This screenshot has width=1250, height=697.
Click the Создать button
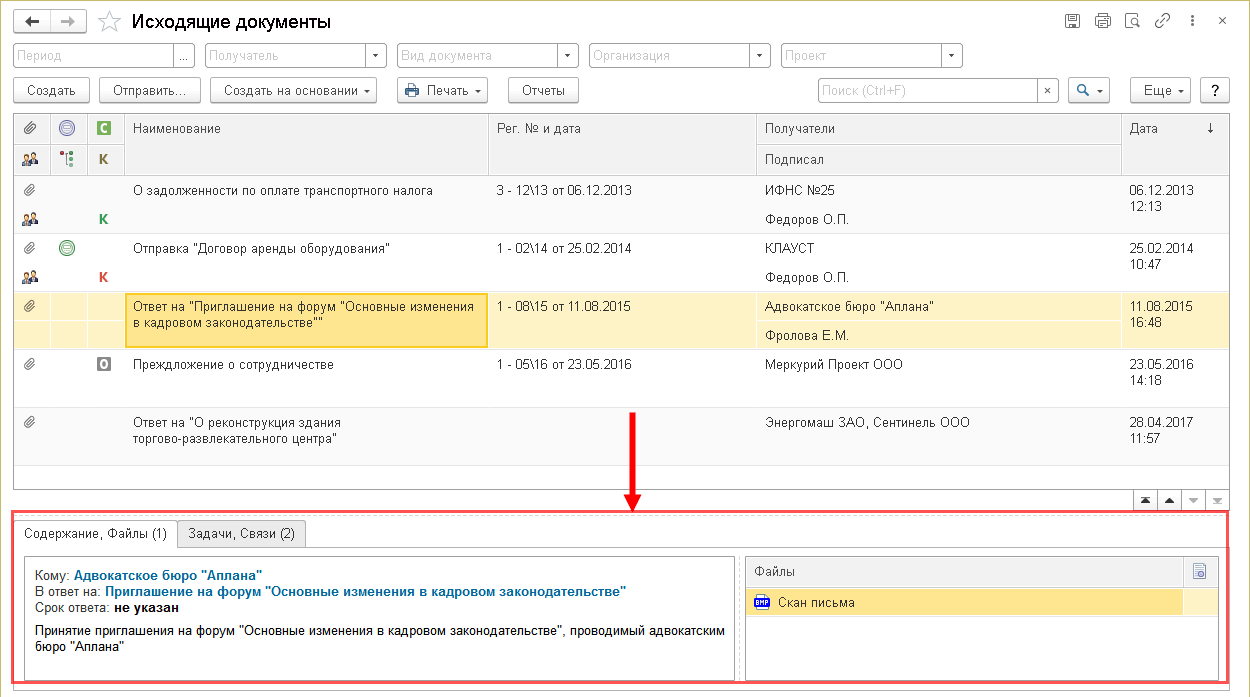pos(51,90)
